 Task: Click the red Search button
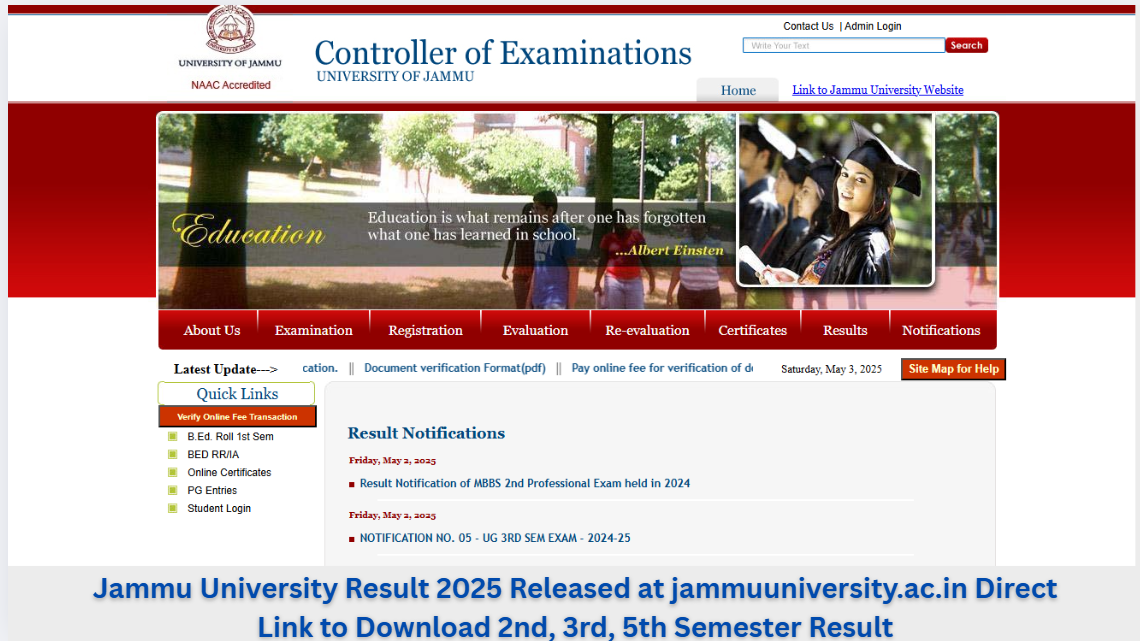coord(966,45)
